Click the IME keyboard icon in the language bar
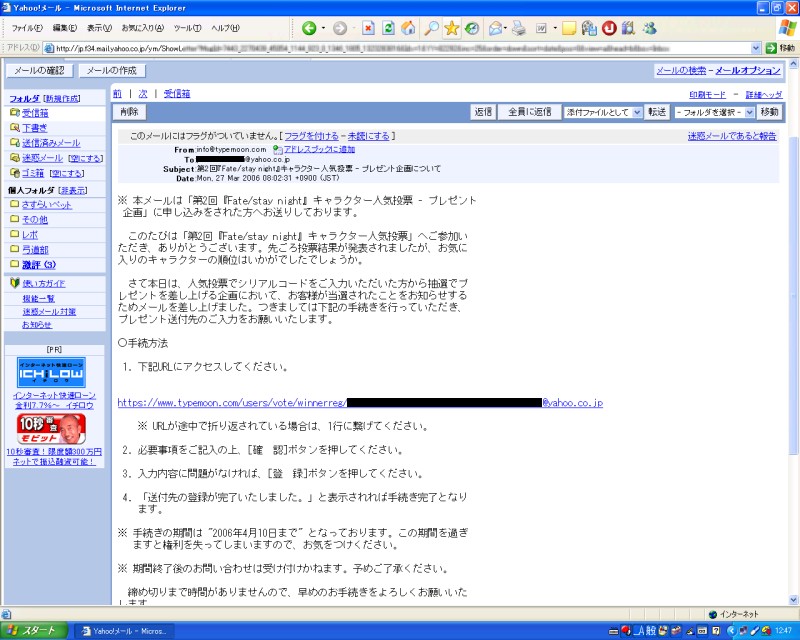The image size is (800, 640). (614, 631)
